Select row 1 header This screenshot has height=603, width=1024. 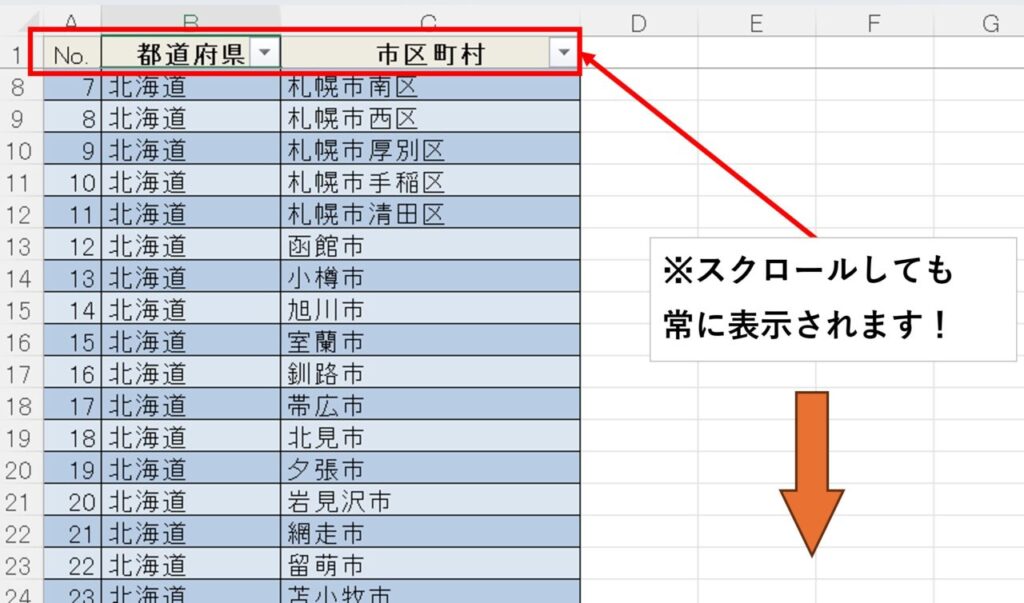pyautogui.click(x=20, y=54)
